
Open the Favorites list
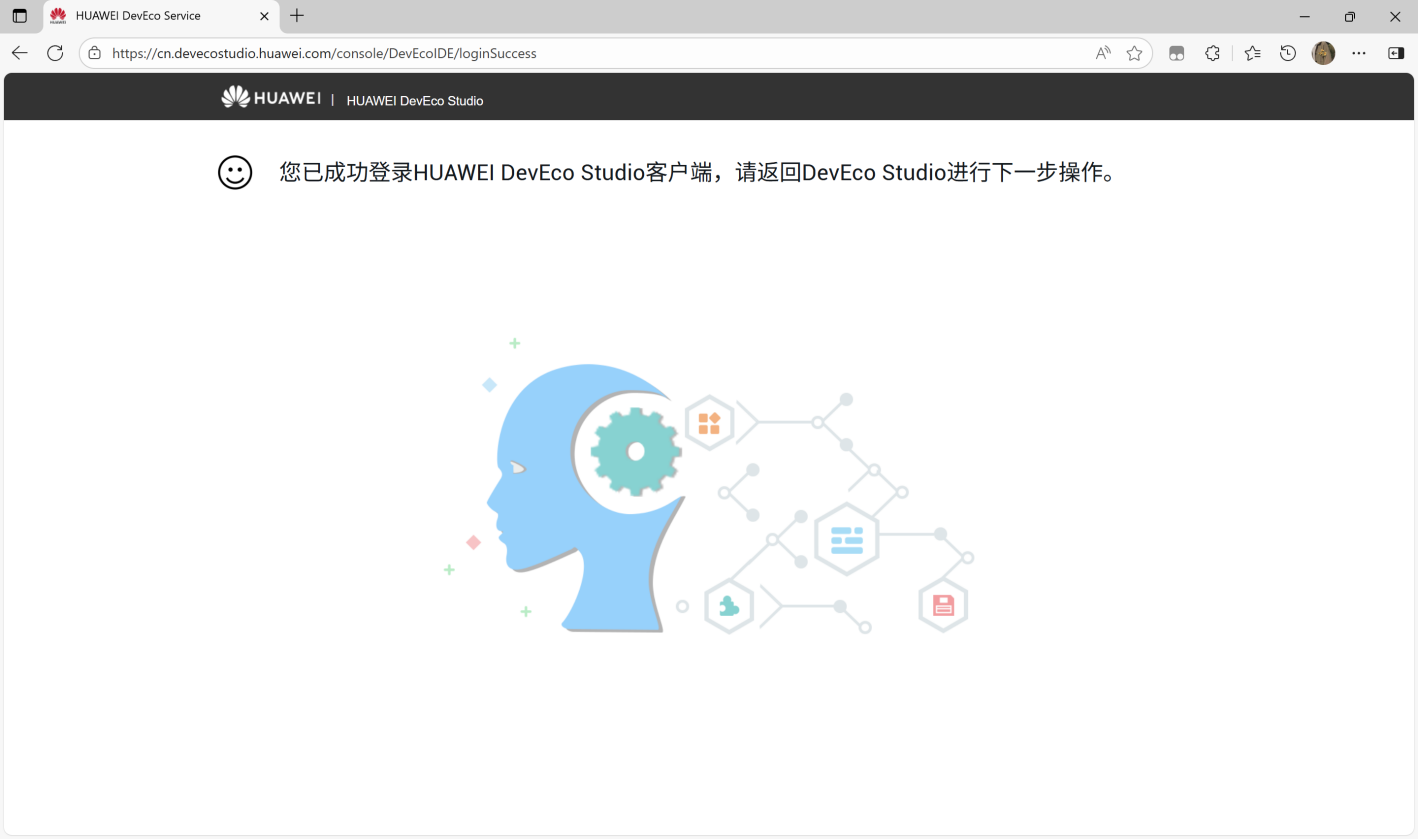tap(1253, 53)
